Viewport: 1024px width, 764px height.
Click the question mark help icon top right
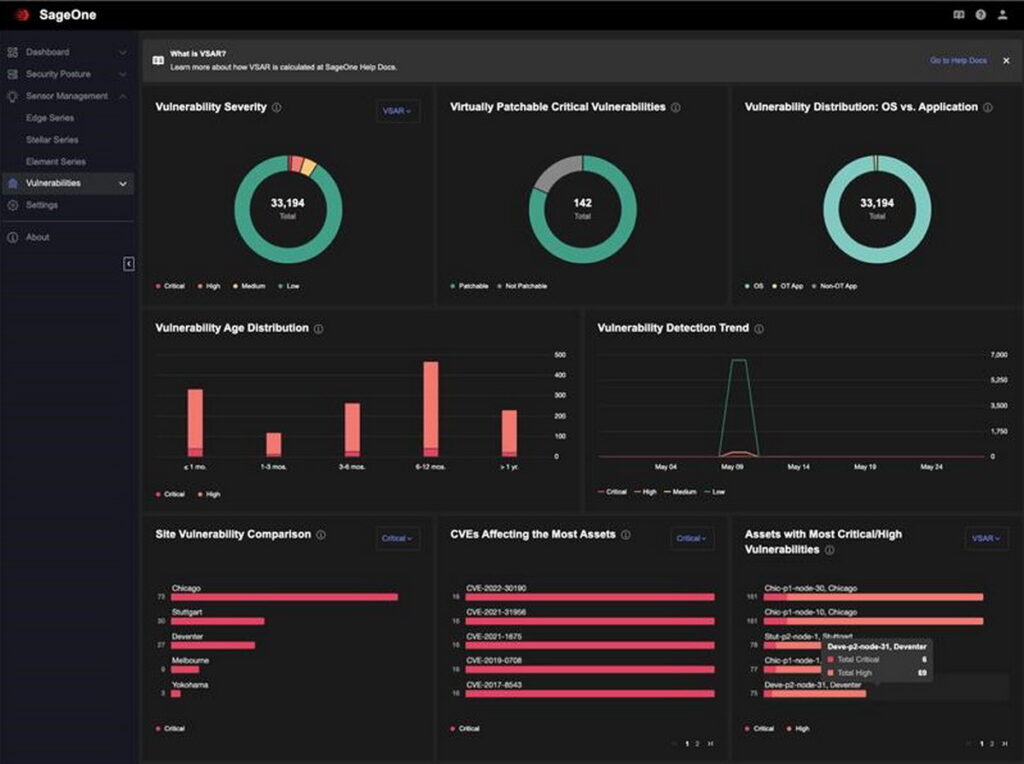[981, 14]
